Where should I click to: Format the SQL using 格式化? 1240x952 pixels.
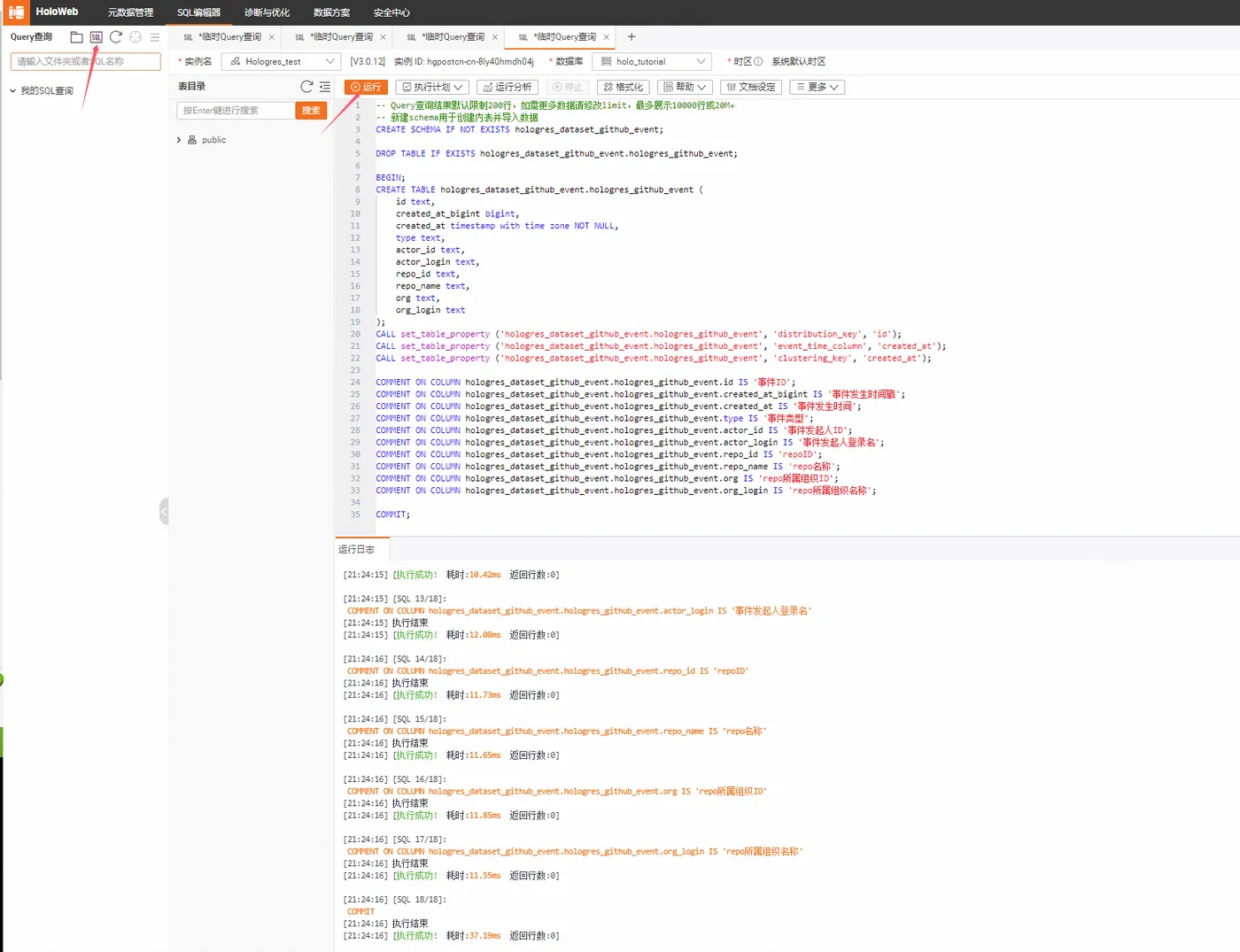click(624, 87)
